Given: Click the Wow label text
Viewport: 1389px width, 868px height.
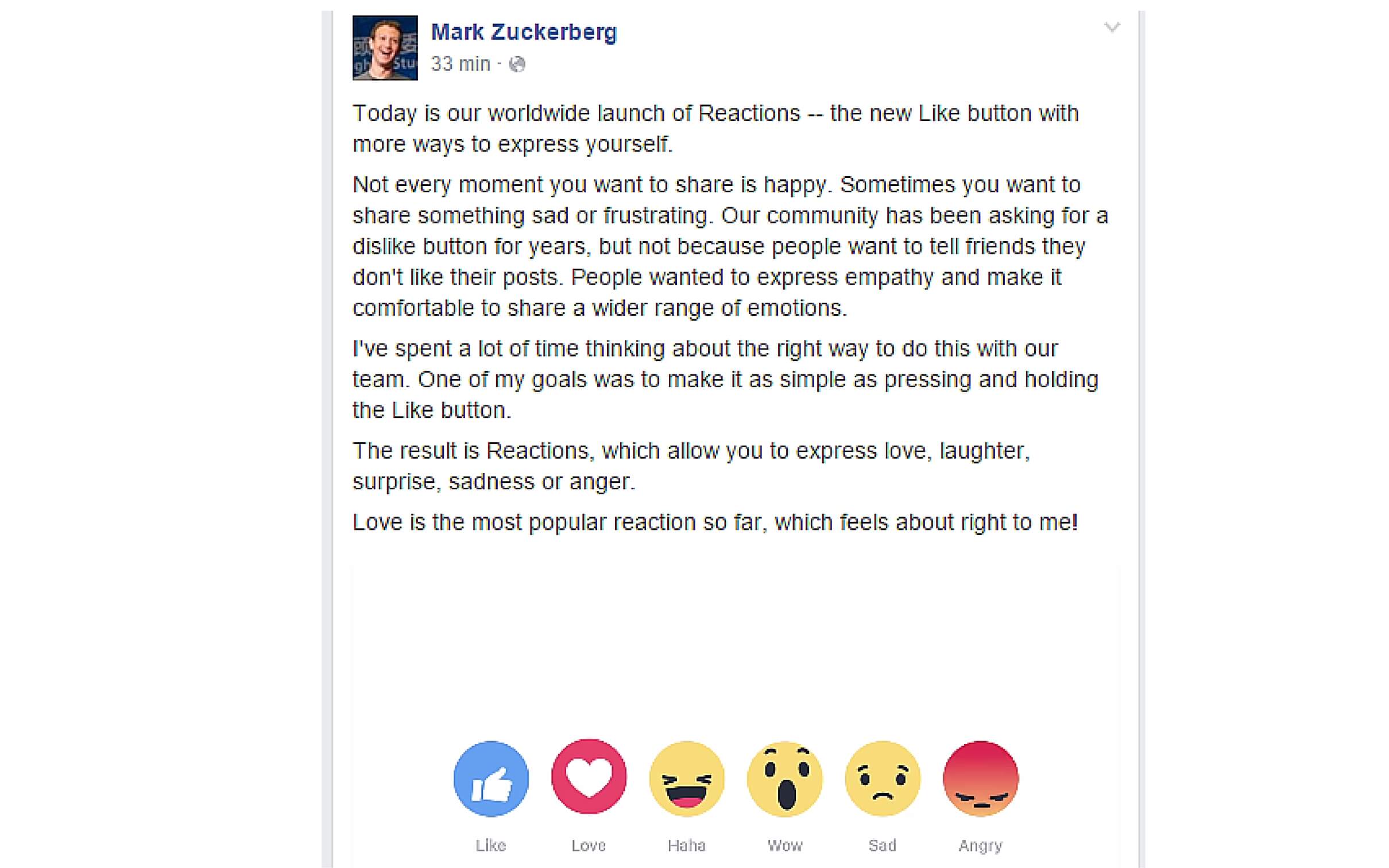Looking at the screenshot, I should click(784, 844).
